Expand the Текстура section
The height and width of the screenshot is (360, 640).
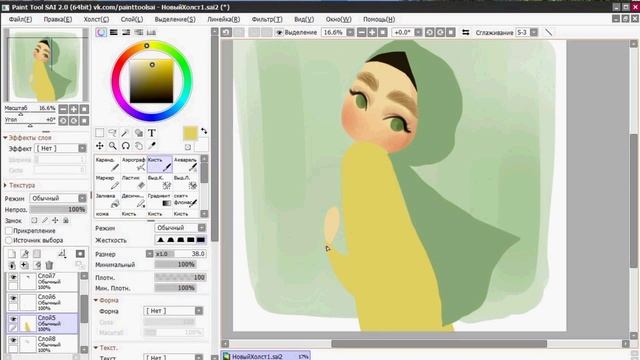(x=20, y=185)
